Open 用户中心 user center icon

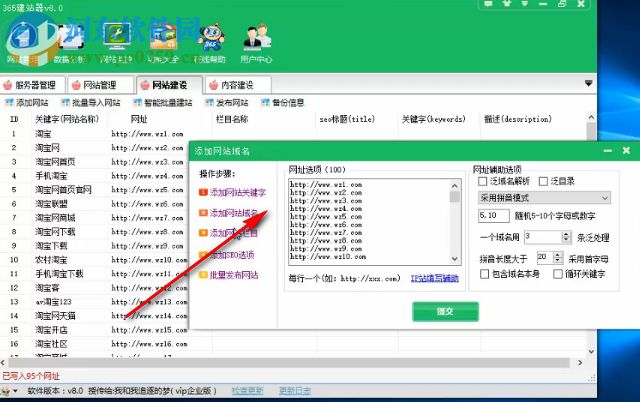(256, 44)
